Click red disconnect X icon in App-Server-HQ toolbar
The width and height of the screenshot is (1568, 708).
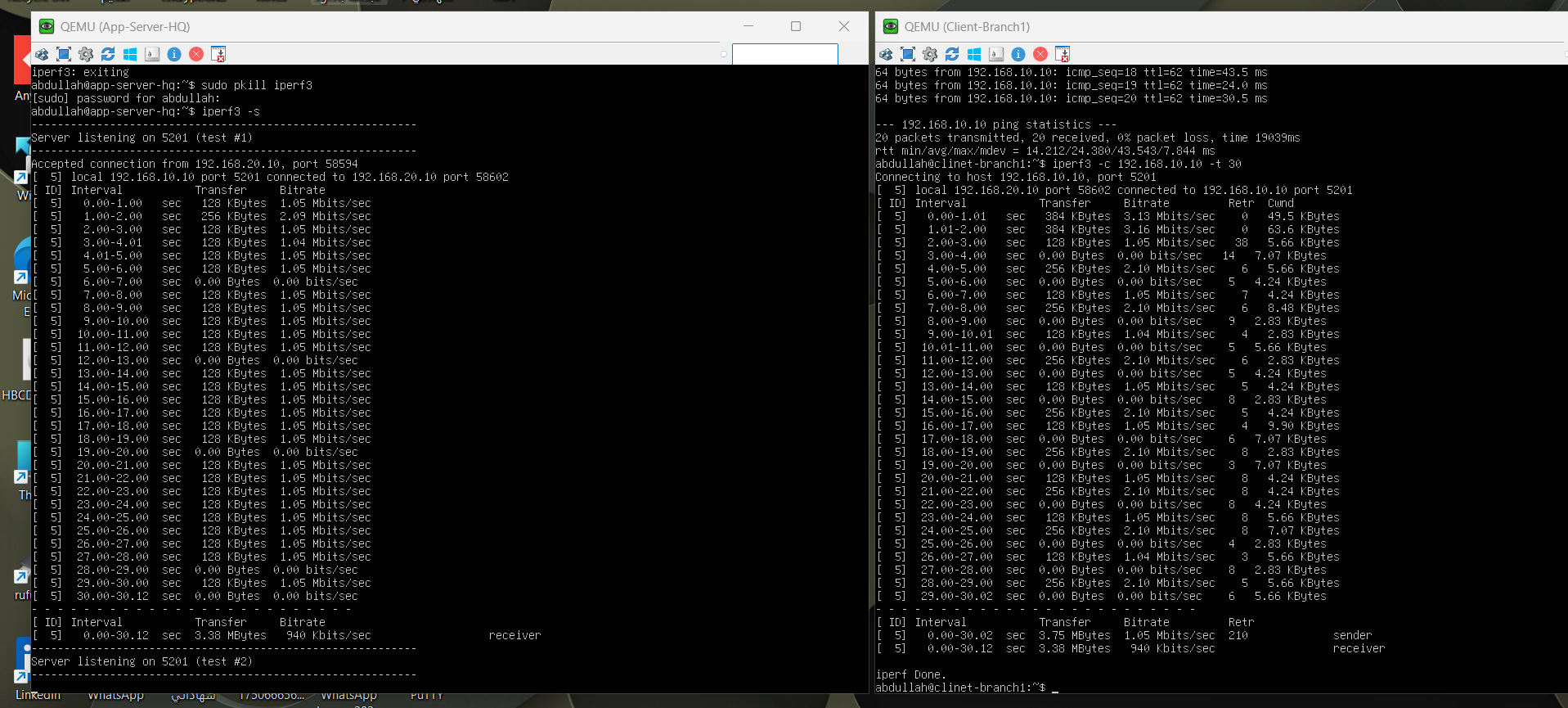pyautogui.click(x=196, y=54)
